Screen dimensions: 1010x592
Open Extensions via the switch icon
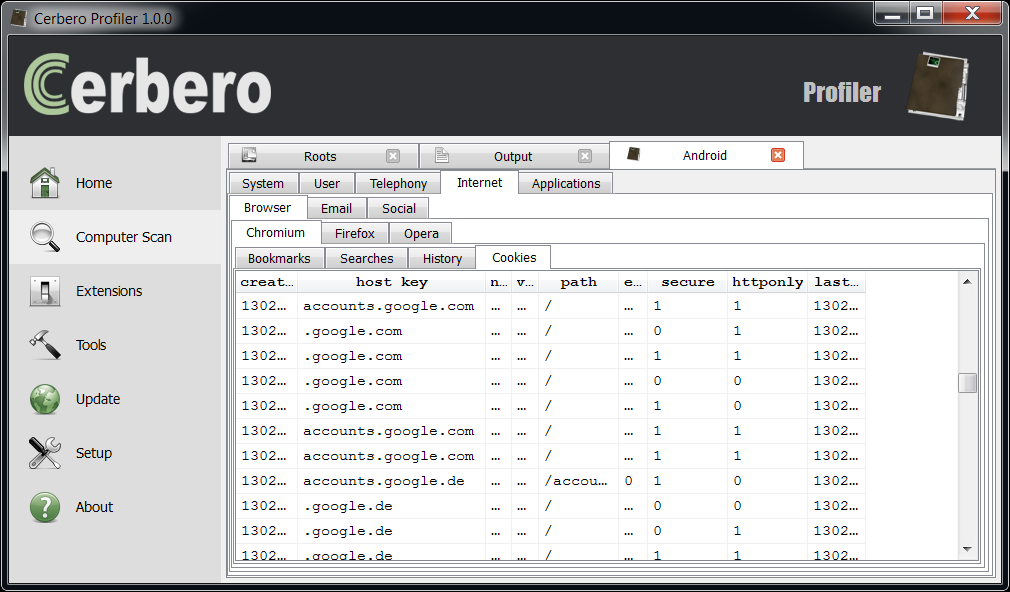click(x=44, y=291)
